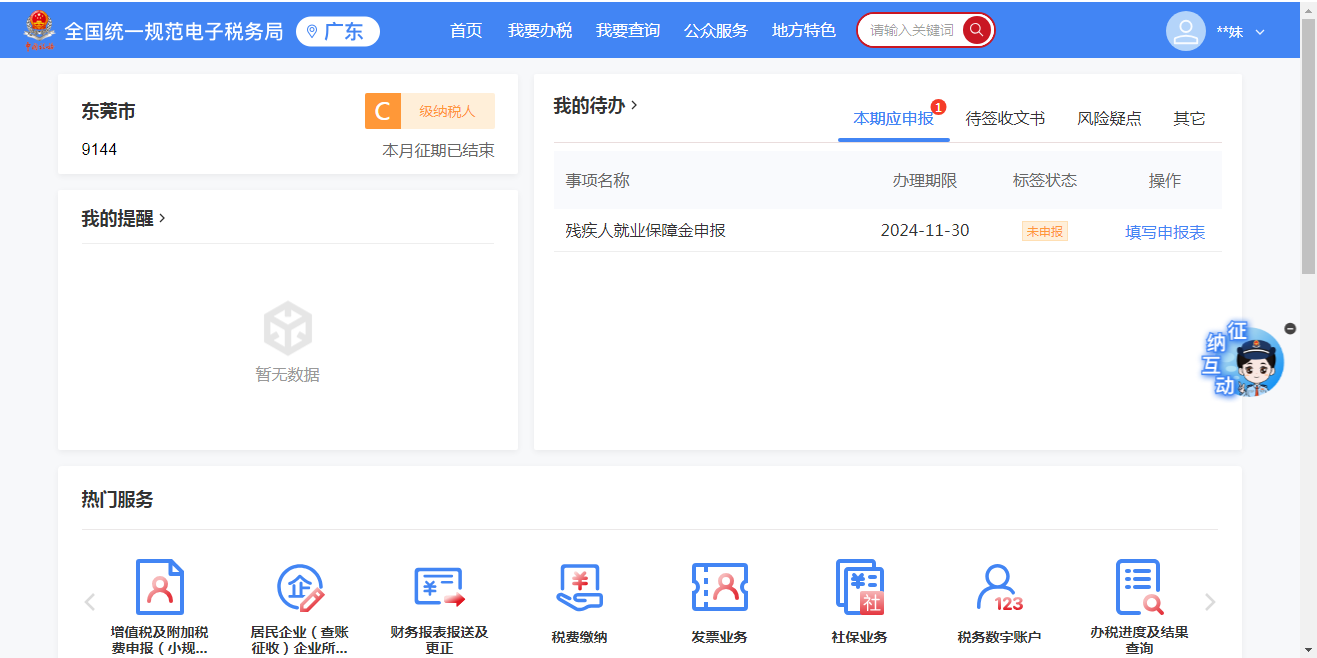Switch to the 本期应申报 tab
The image size is (1317, 658).
click(x=893, y=119)
